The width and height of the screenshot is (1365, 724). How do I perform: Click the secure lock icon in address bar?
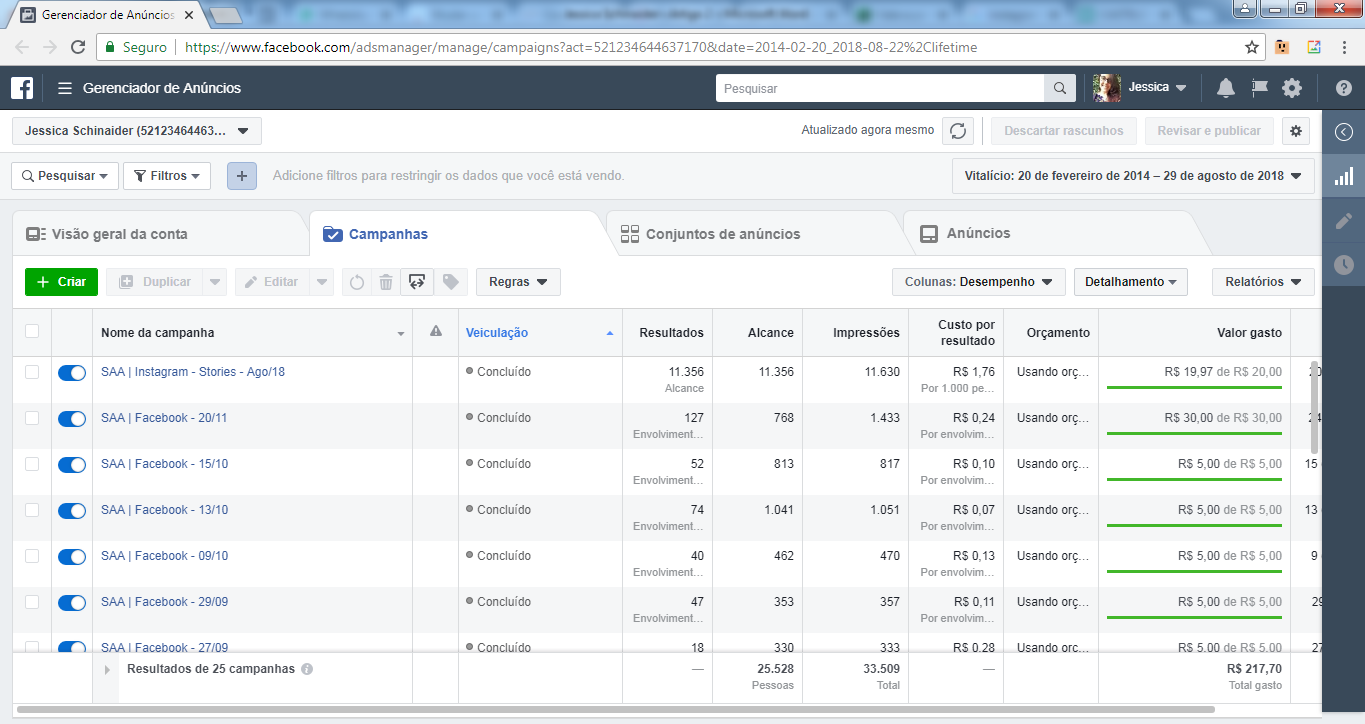click(x=110, y=47)
